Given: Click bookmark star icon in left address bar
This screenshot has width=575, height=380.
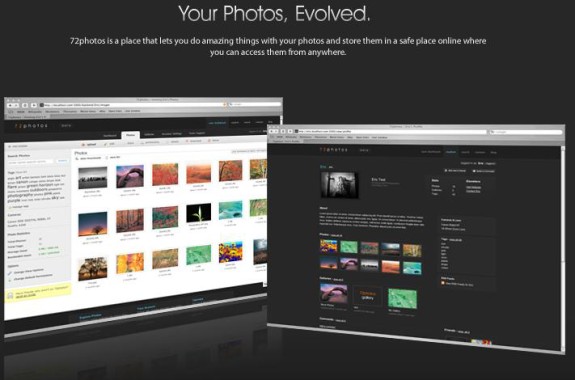Looking at the screenshot, I should pyautogui.click(x=225, y=105).
